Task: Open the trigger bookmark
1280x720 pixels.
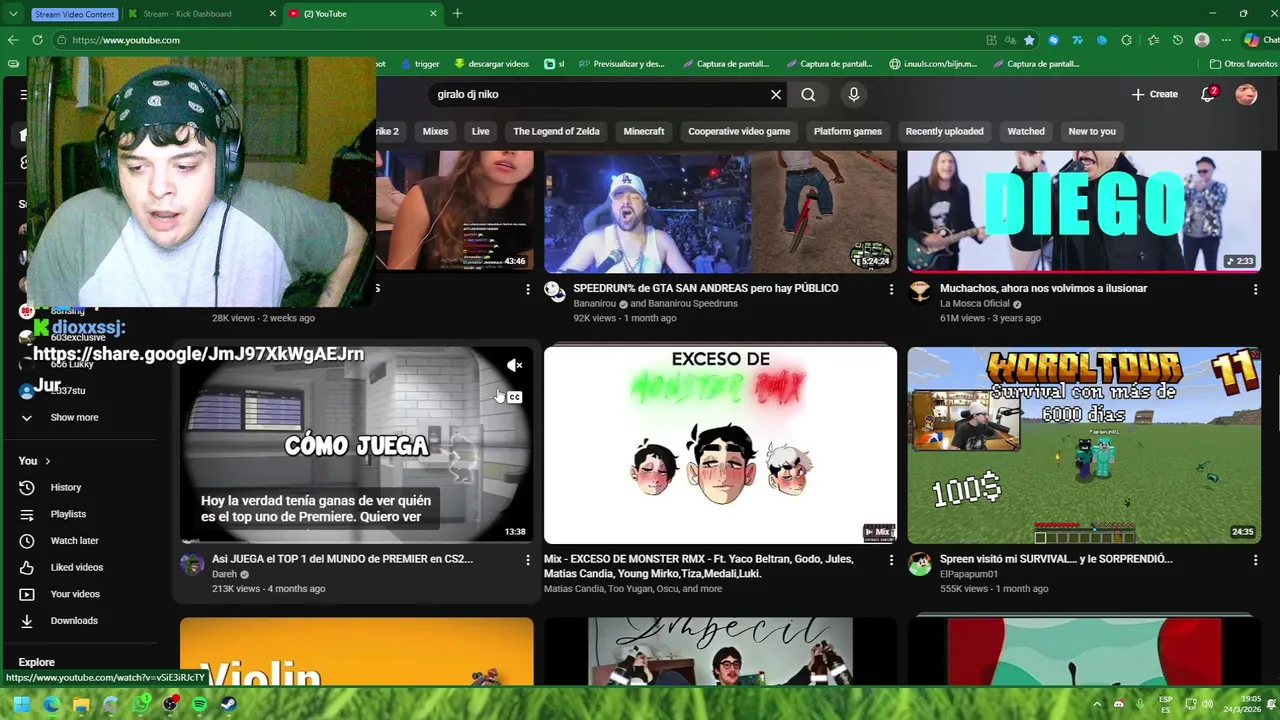Action: pyautogui.click(x=420, y=64)
